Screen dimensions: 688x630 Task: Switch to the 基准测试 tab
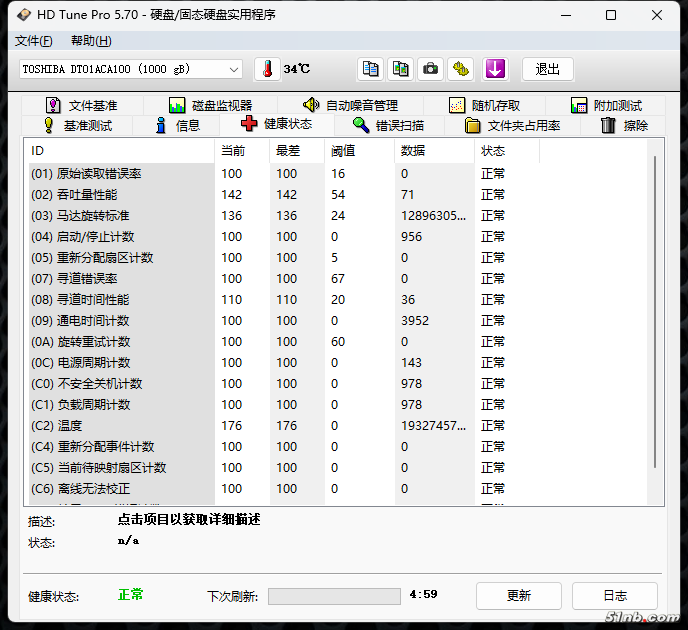click(x=77, y=125)
